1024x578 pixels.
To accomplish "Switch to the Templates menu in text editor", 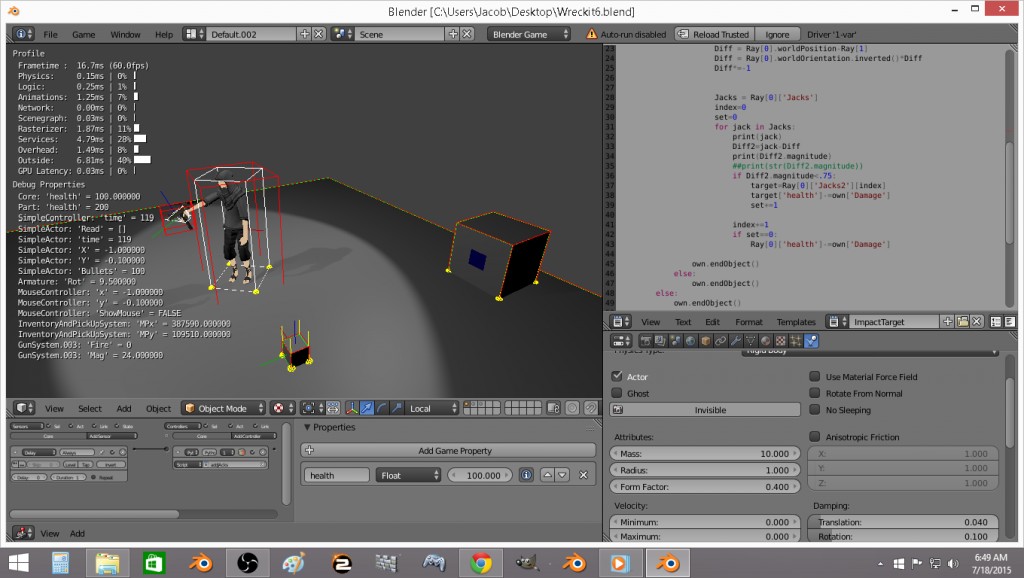I will coord(797,321).
